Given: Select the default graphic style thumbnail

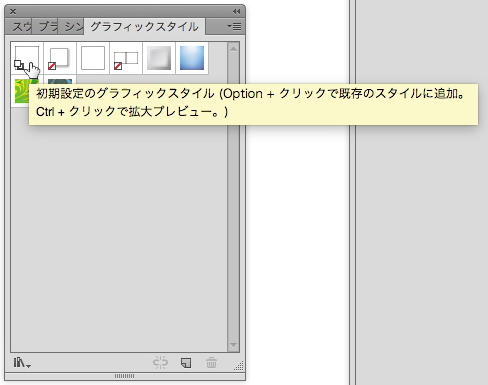Looking at the screenshot, I should 27,58.
